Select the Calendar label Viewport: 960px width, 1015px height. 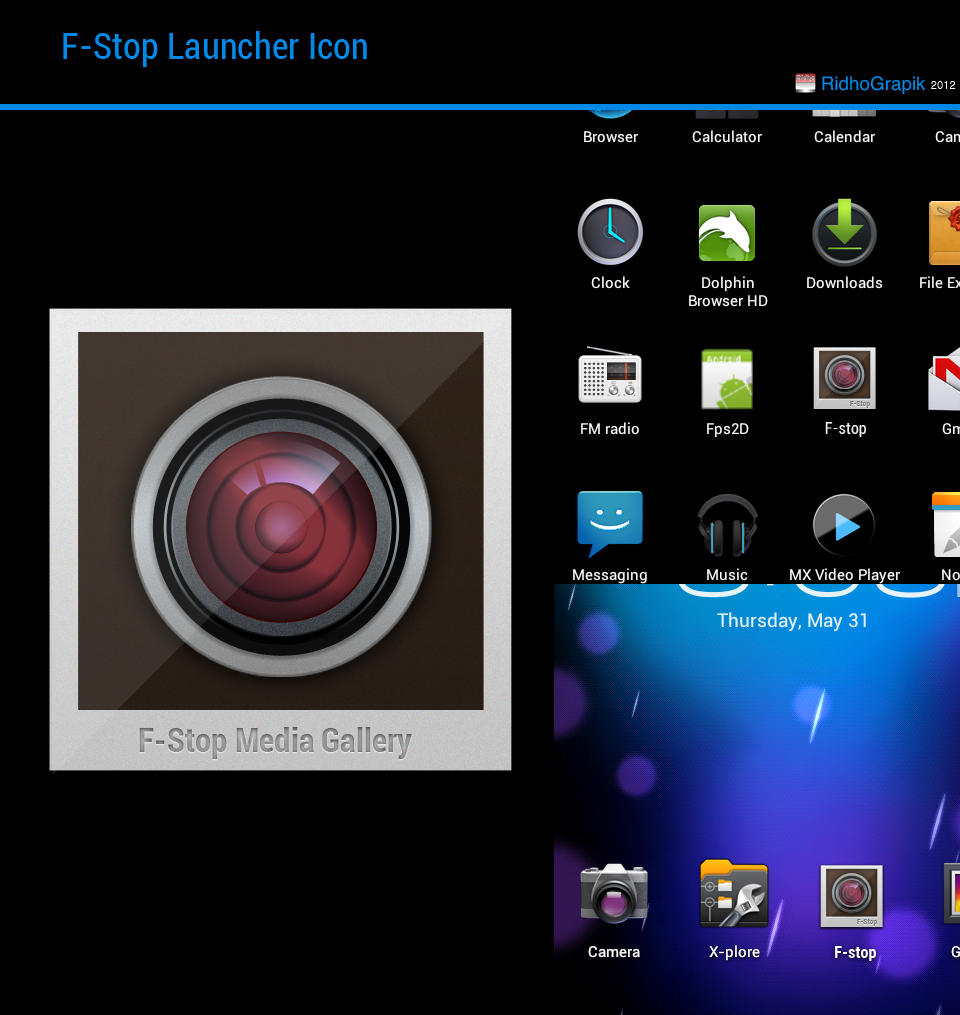(844, 137)
